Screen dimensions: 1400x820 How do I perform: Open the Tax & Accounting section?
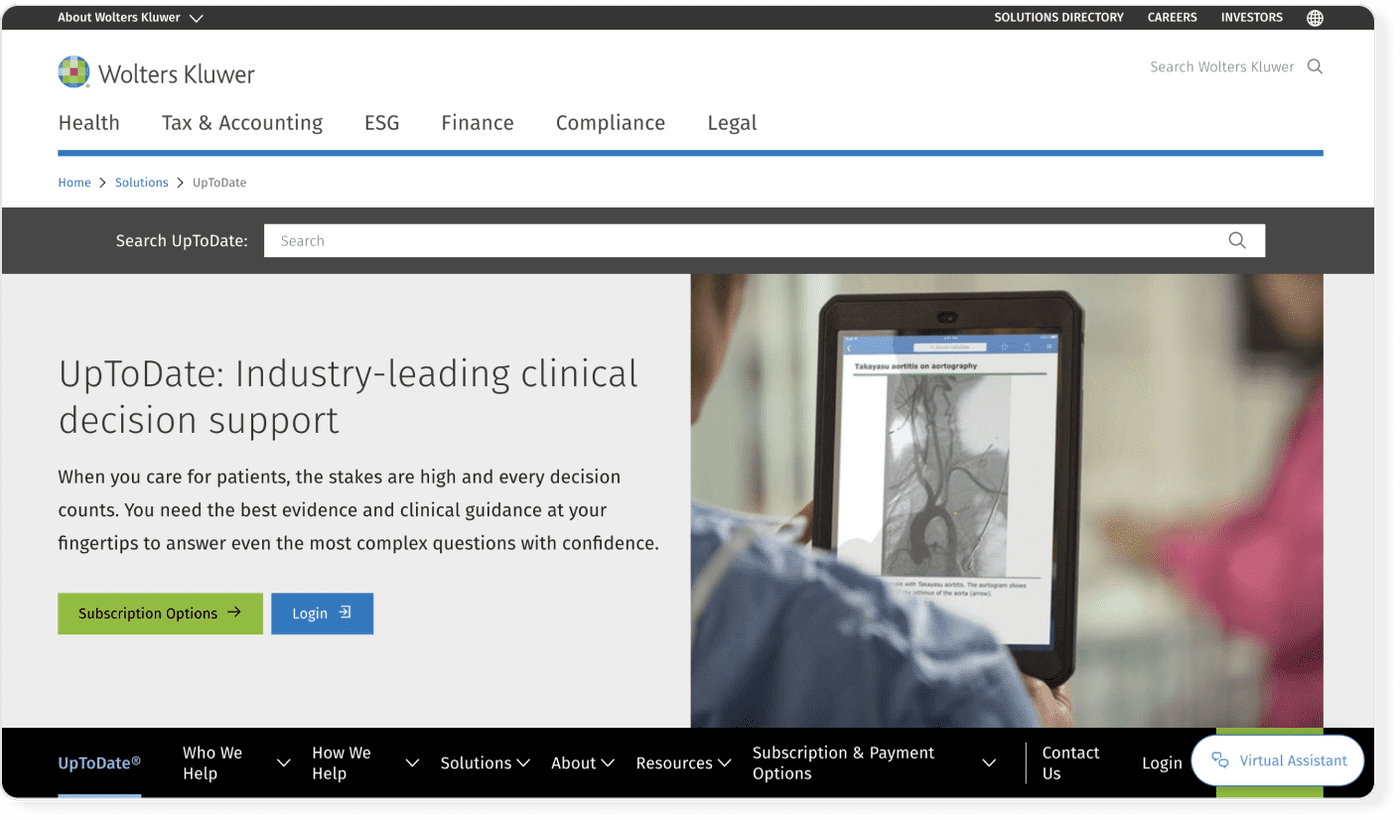242,122
